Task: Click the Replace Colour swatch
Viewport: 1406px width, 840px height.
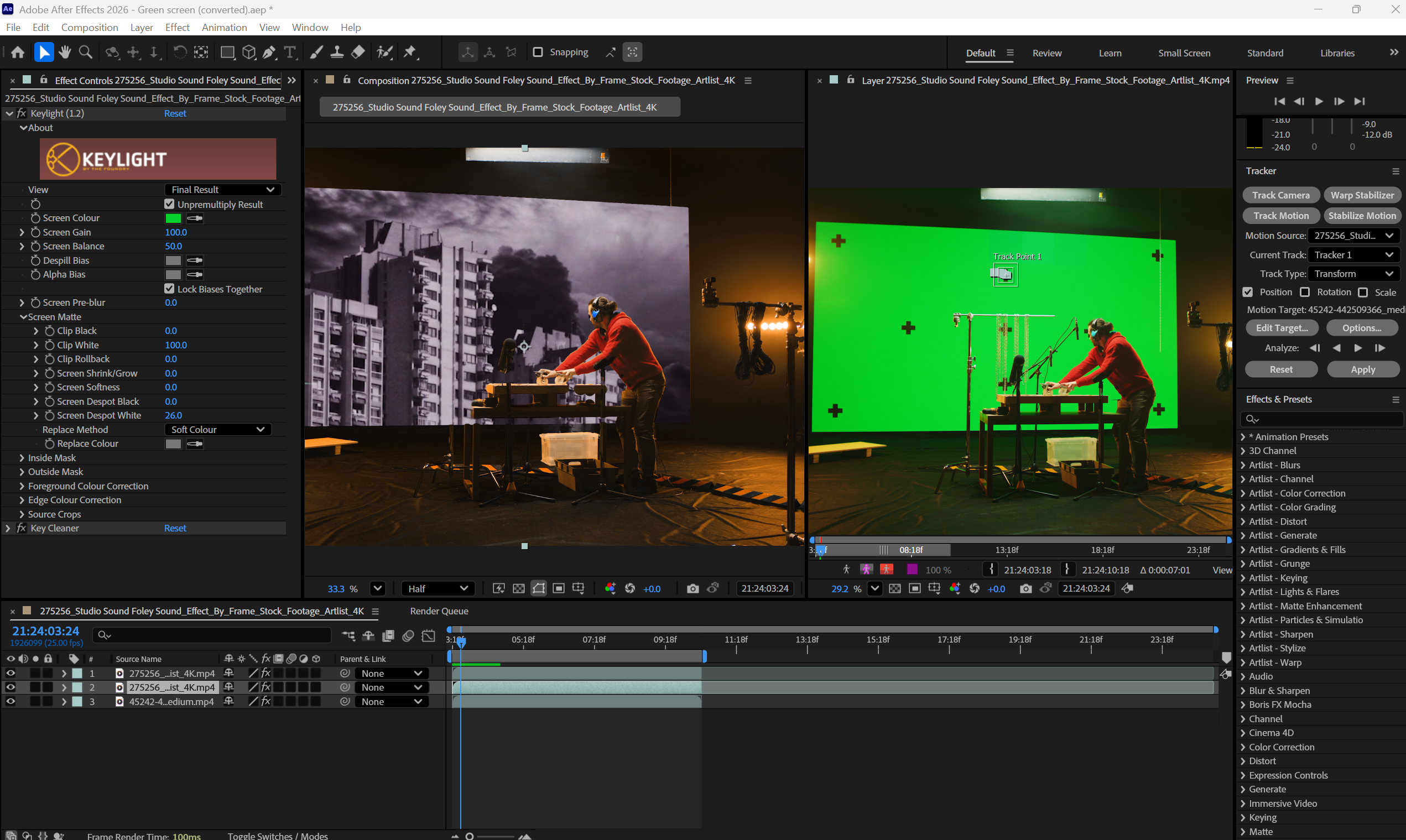Action: [173, 444]
